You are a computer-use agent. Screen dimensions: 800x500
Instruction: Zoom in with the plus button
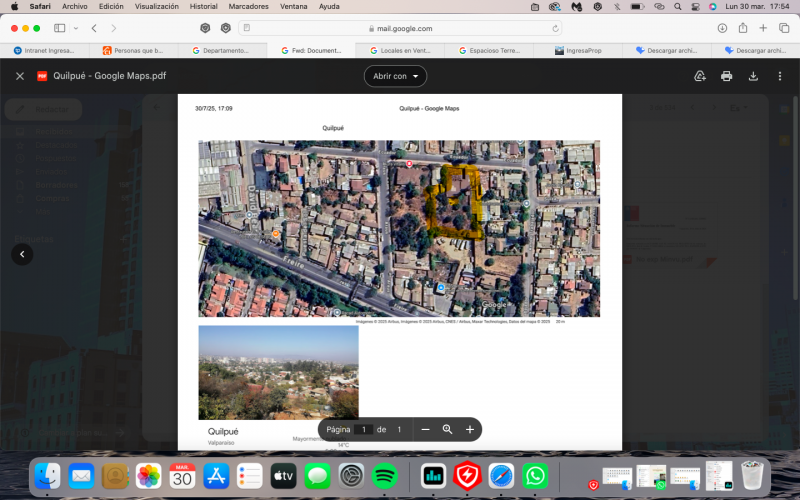click(x=470, y=429)
